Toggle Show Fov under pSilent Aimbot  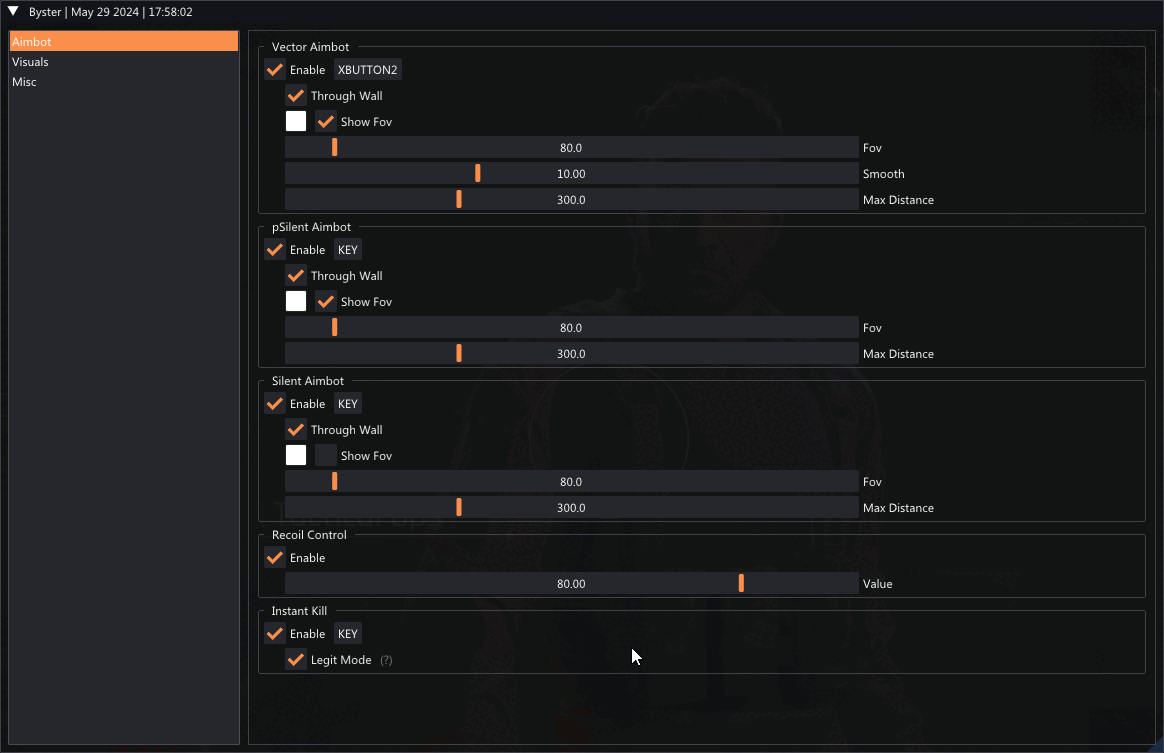click(x=325, y=301)
